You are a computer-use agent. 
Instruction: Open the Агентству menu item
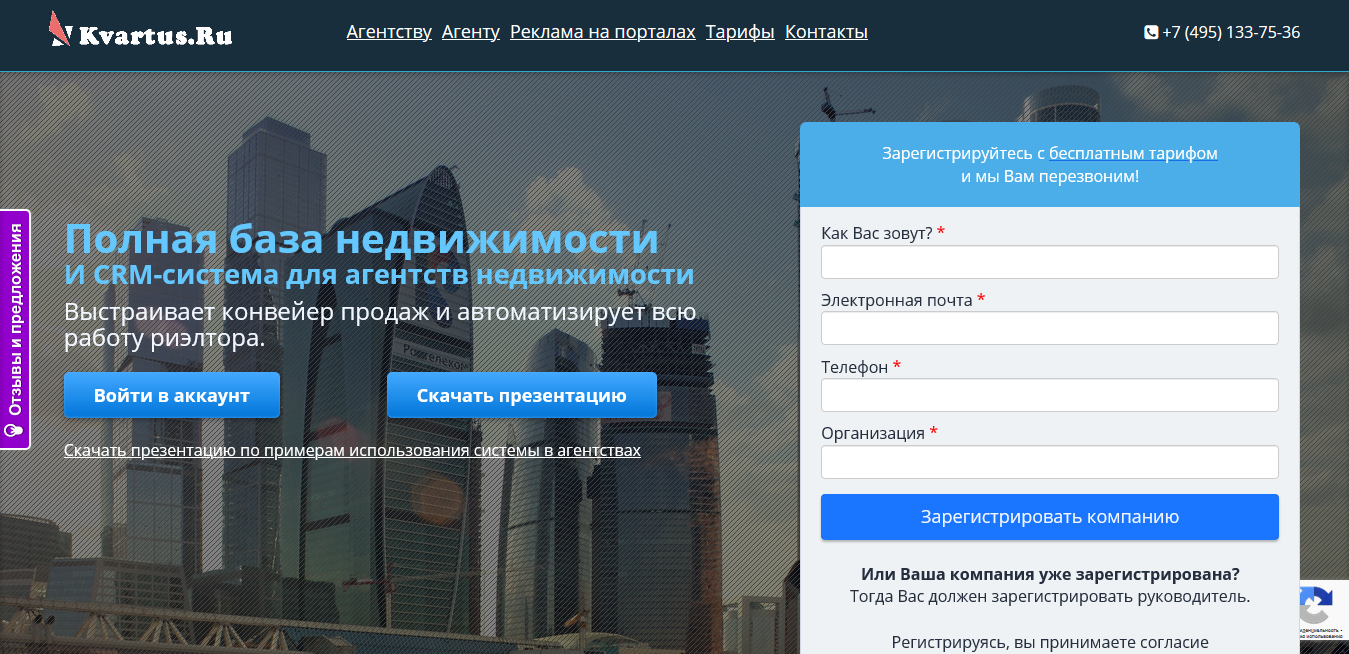click(x=389, y=32)
